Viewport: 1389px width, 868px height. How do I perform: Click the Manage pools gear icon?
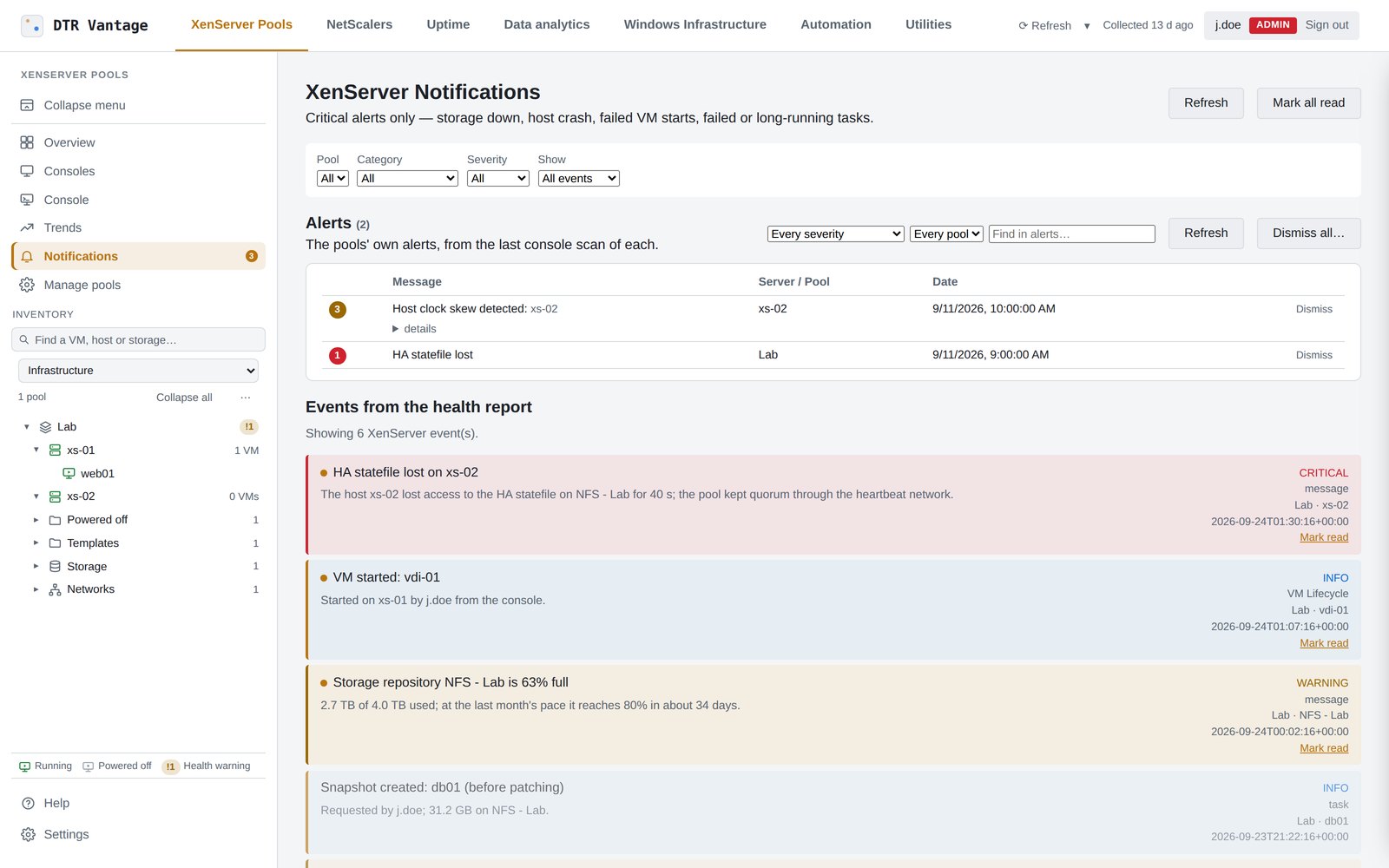27,285
